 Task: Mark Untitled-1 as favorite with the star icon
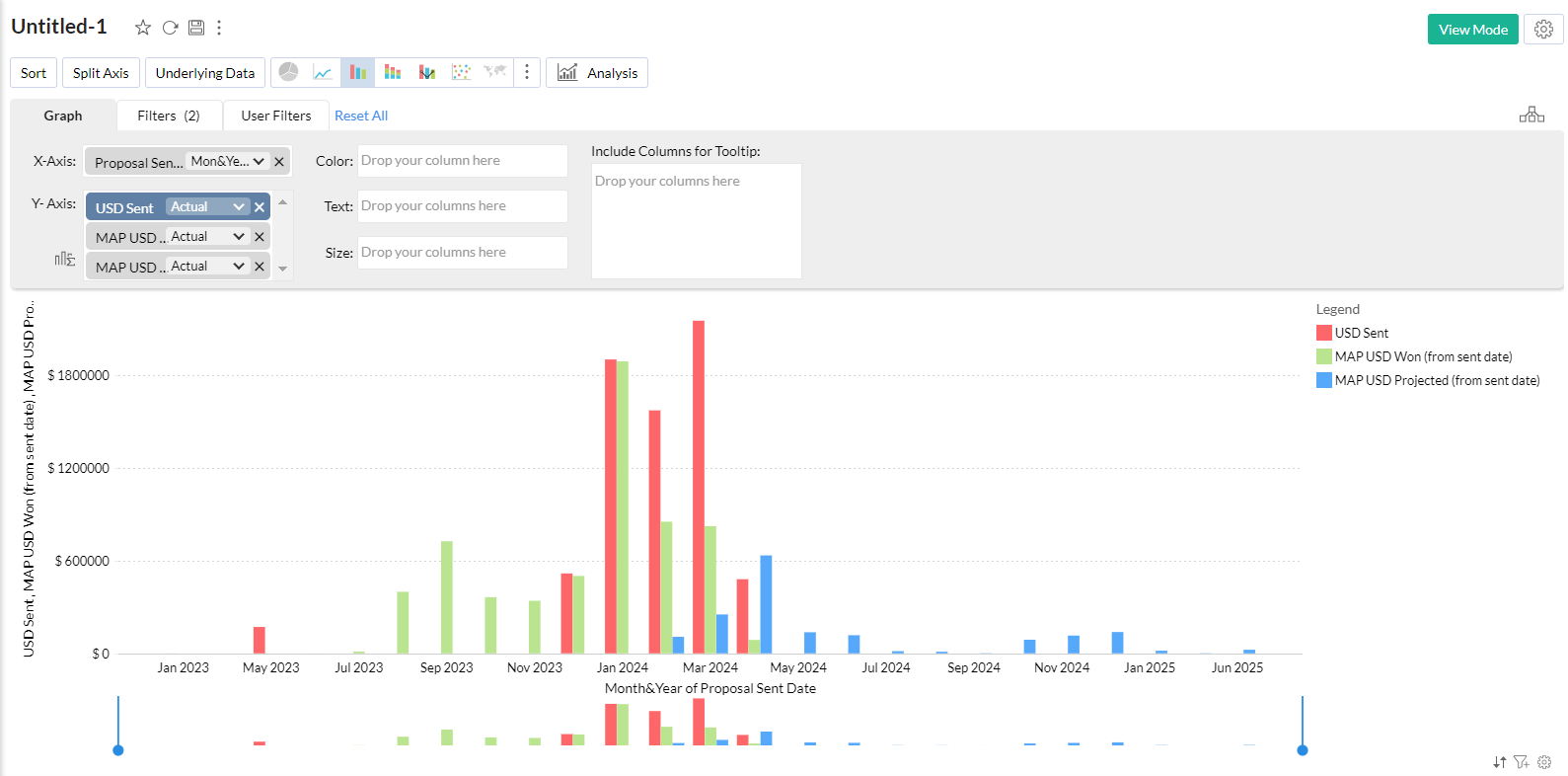(143, 28)
